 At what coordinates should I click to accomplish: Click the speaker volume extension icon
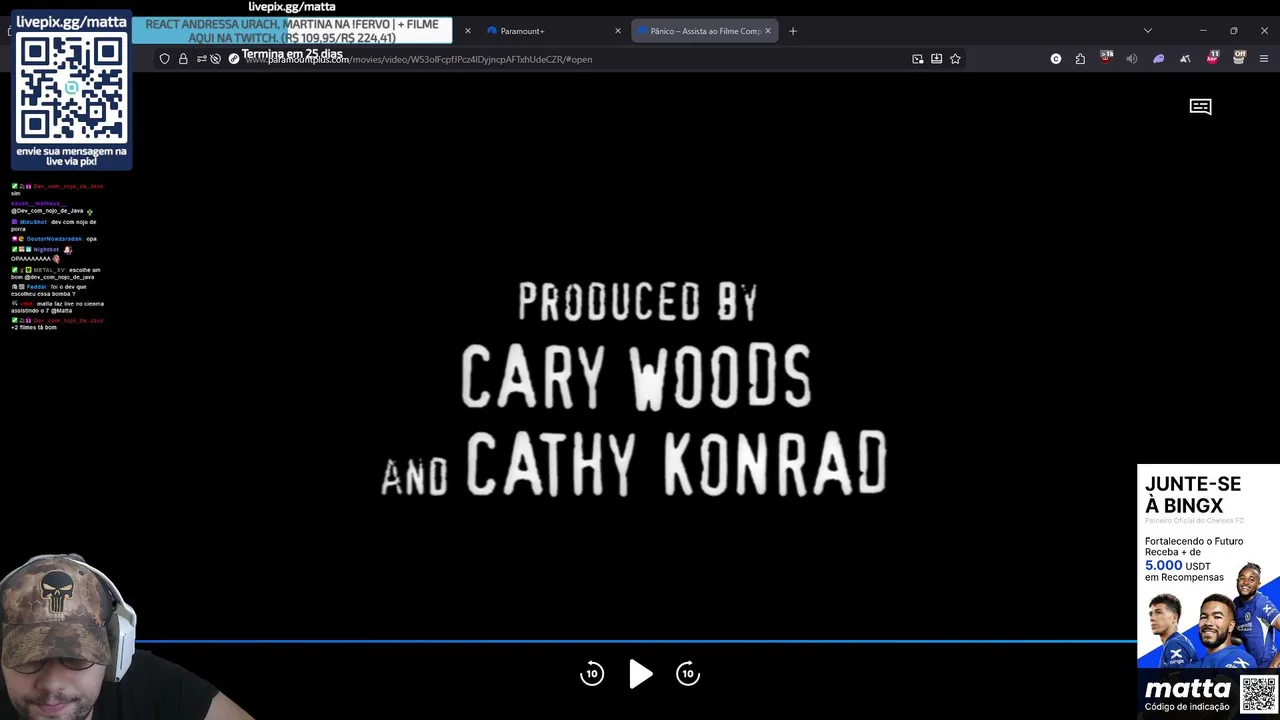1132,59
